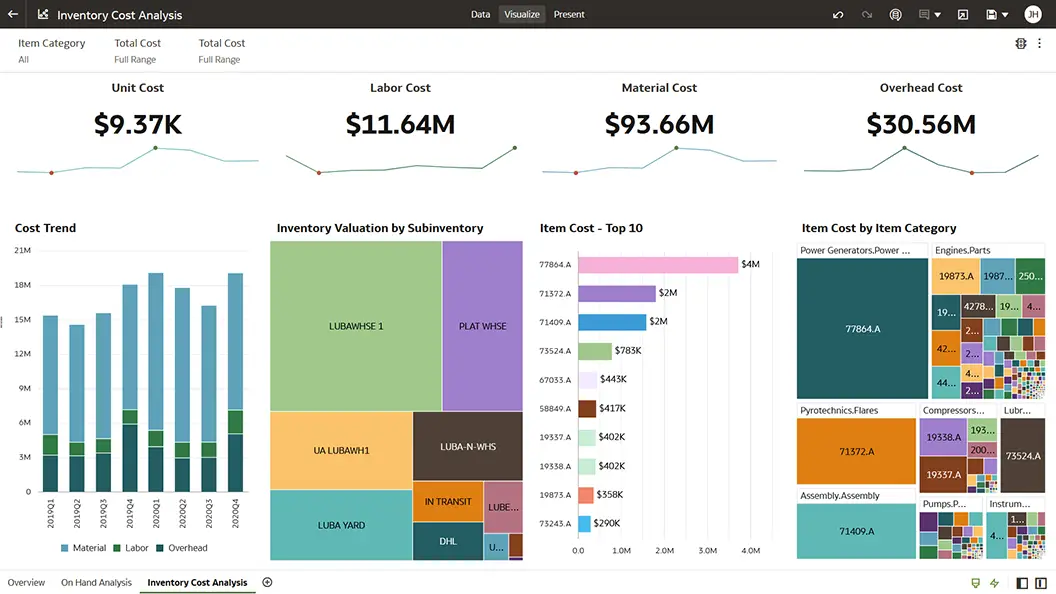Screen dimensions: 1056x594
Task: Click the JH user avatar
Action: click(x=1033, y=14)
